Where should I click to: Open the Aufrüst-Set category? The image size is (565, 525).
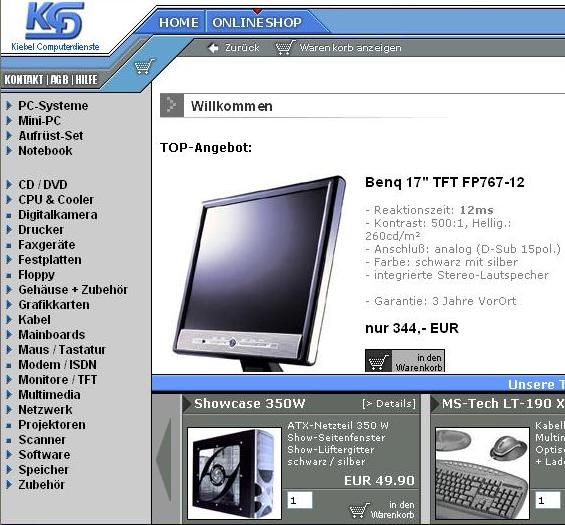51,135
